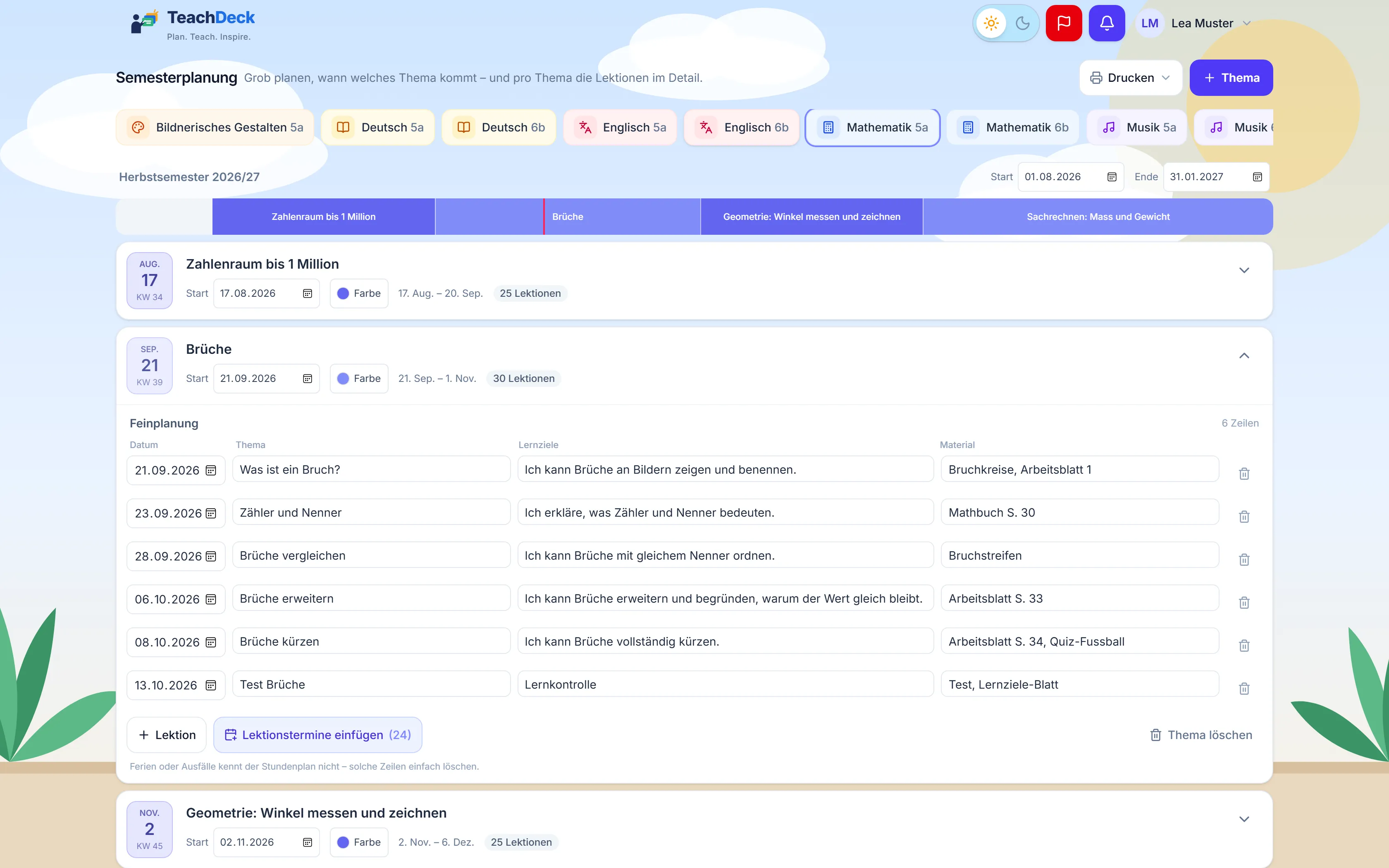The width and height of the screenshot is (1389, 868).
Task: Open Farbe picker for Geometrie topic
Action: [x=359, y=842]
